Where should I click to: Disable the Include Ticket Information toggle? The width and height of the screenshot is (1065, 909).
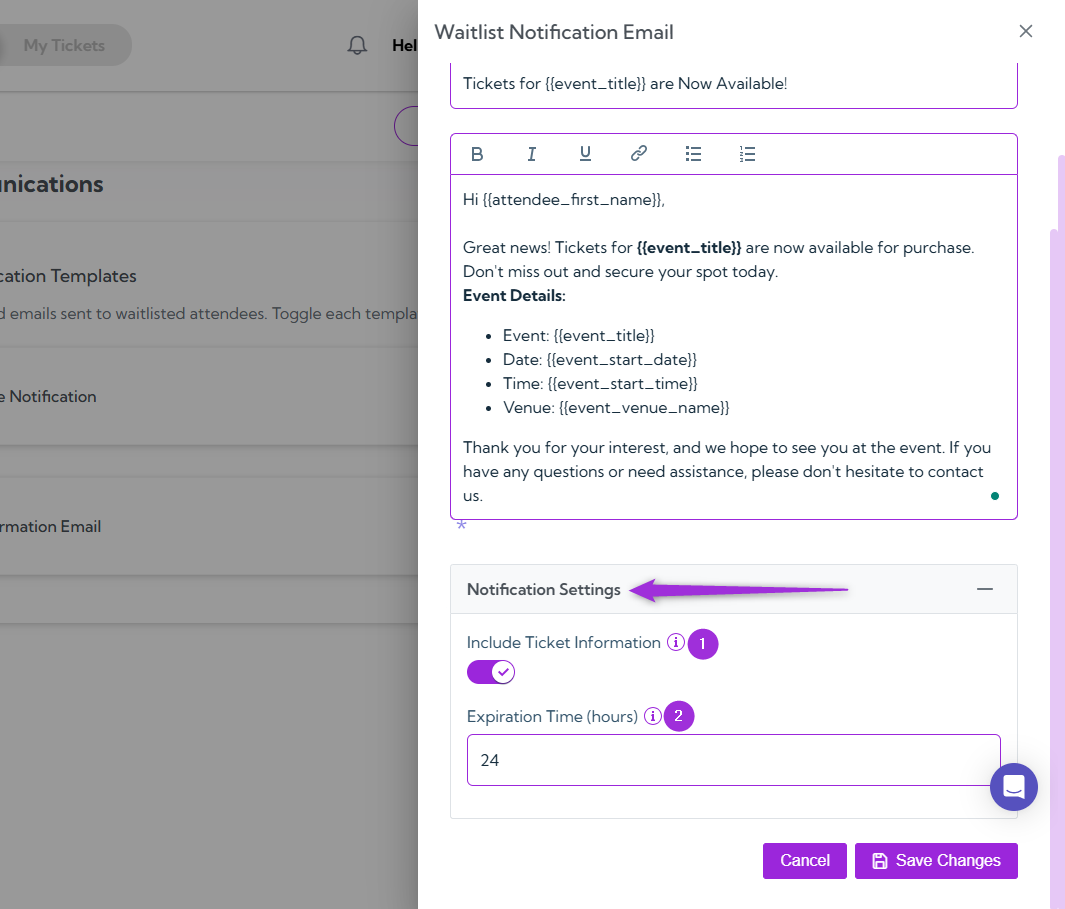coord(490,671)
